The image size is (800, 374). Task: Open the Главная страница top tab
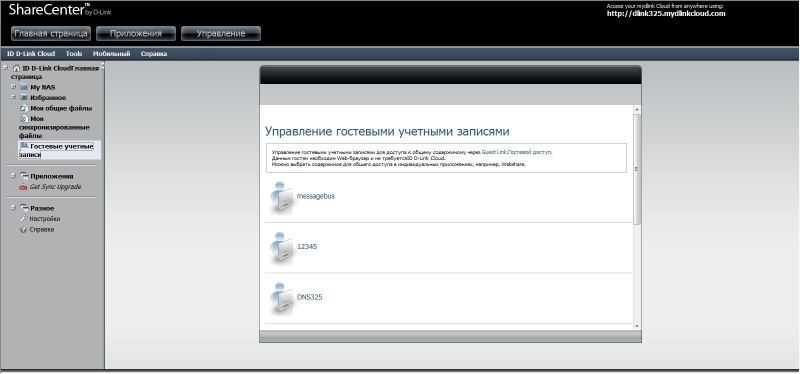click(x=51, y=34)
